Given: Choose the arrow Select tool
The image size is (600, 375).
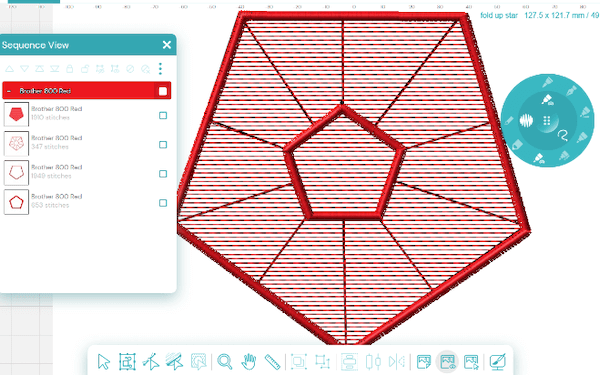Looking at the screenshot, I should tap(103, 362).
